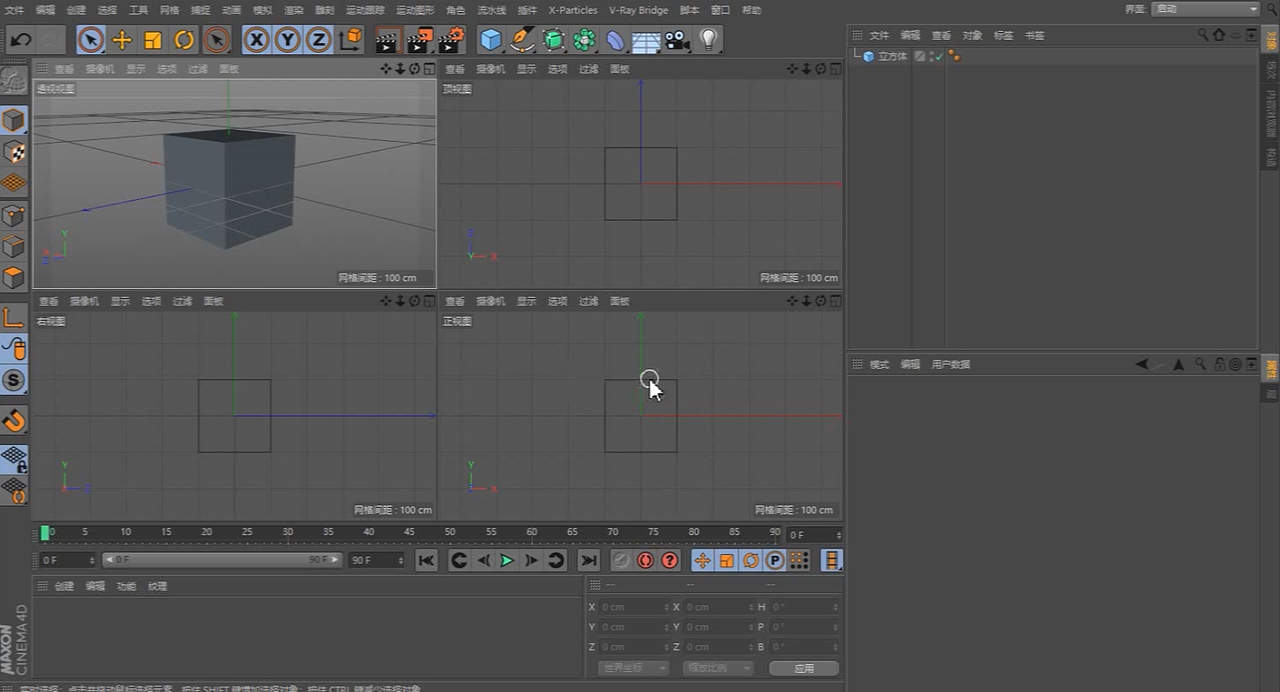The width and height of the screenshot is (1280, 692).
Task: Click the Viewport Solo S icon
Action: tap(13, 380)
